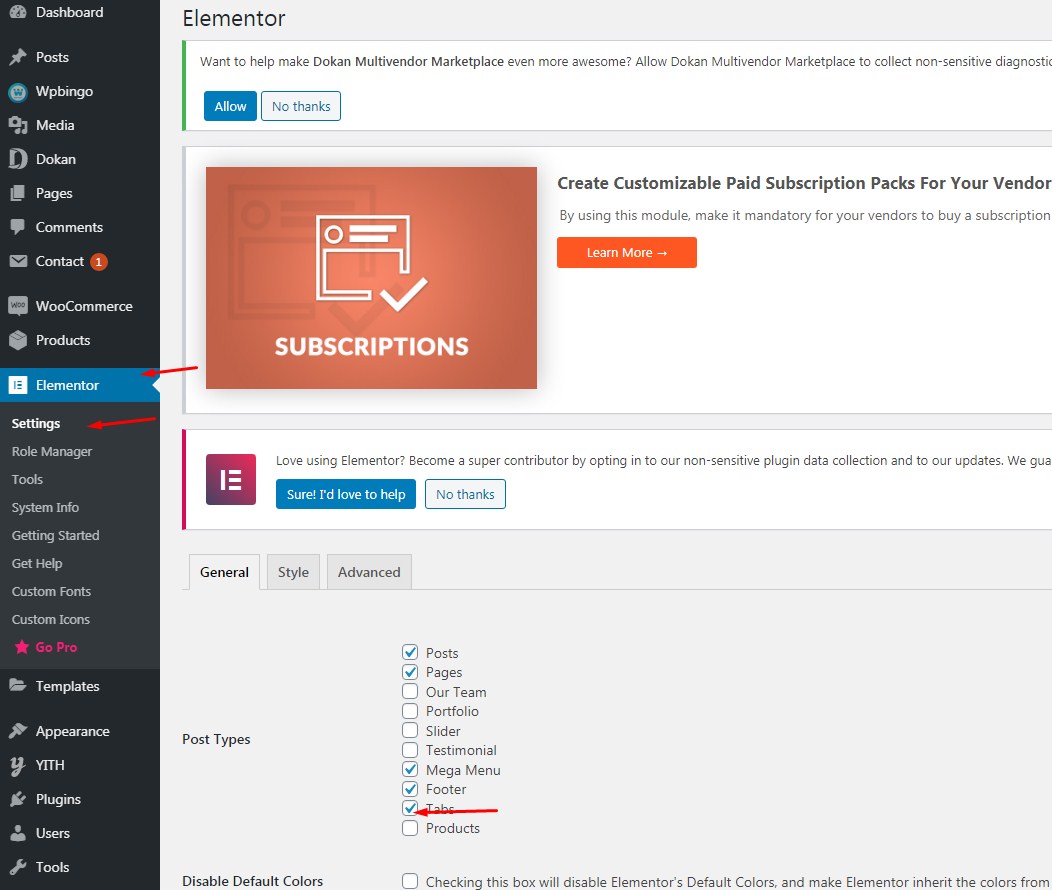Click the Wpbingo sidebar icon

click(x=18, y=92)
